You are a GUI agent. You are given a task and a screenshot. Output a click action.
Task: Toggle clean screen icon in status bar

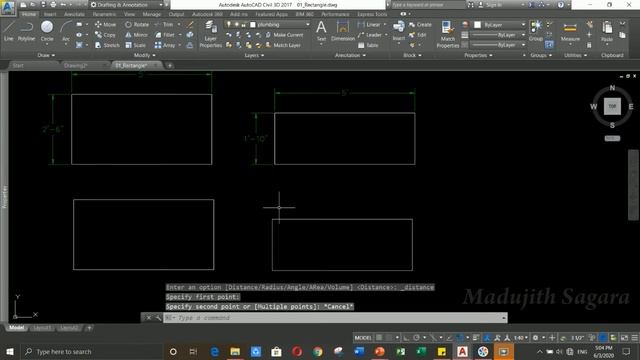click(x=624, y=338)
